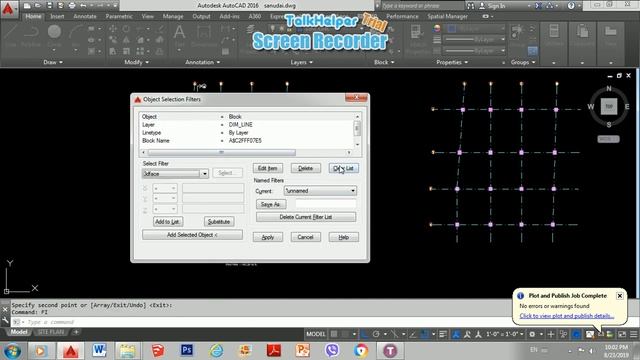The image size is (640, 360).
Task: Toggle Object Snap in status bar
Action: click(424, 334)
